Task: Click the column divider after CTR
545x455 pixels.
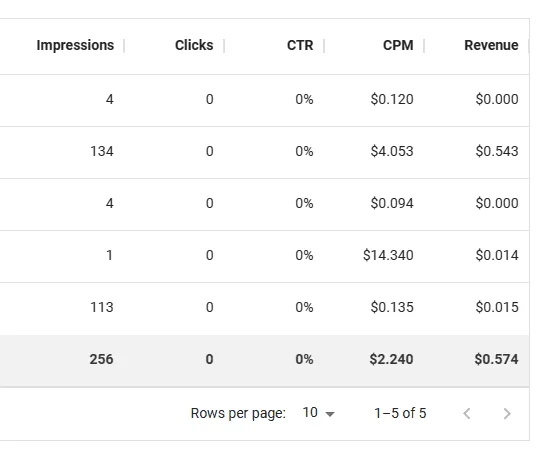Action: click(x=324, y=46)
